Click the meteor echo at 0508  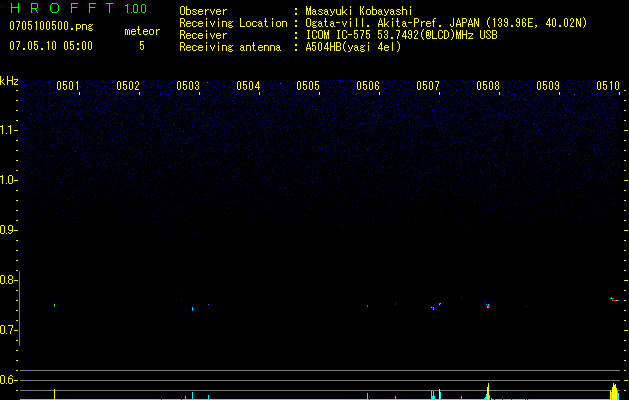coord(487,305)
